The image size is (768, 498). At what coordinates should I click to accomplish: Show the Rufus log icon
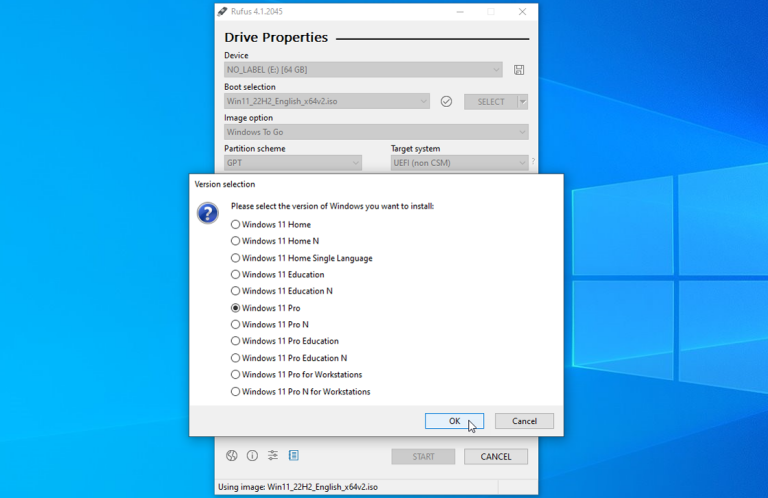294,456
